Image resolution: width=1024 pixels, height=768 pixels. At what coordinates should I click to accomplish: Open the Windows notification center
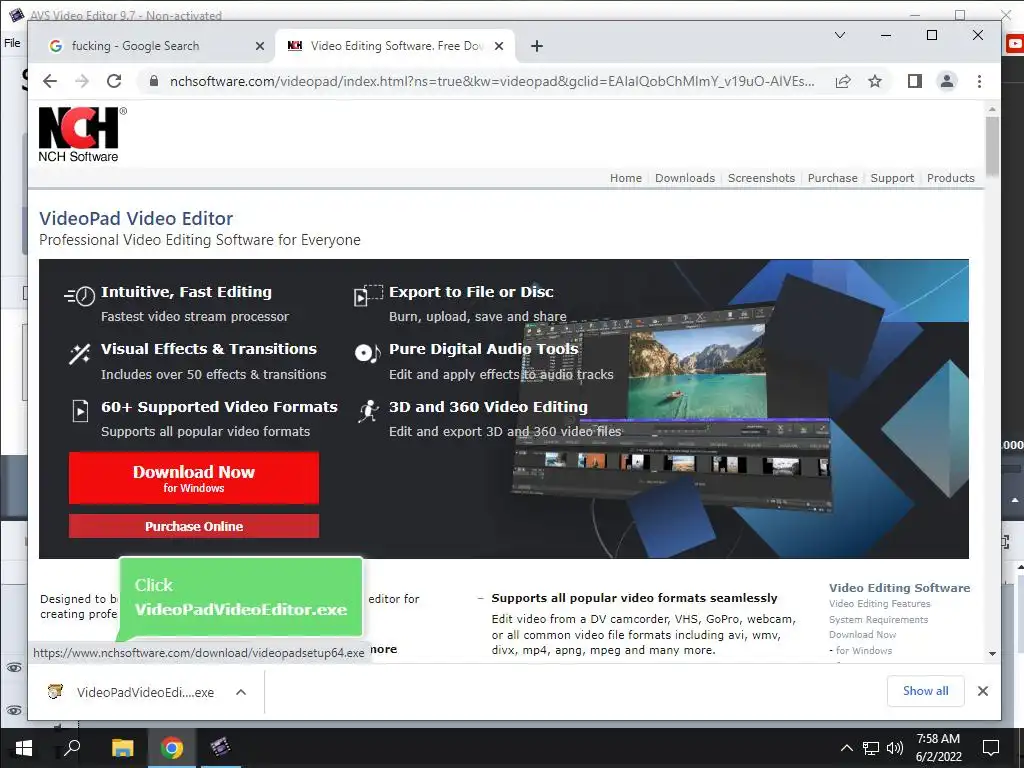pos(991,748)
